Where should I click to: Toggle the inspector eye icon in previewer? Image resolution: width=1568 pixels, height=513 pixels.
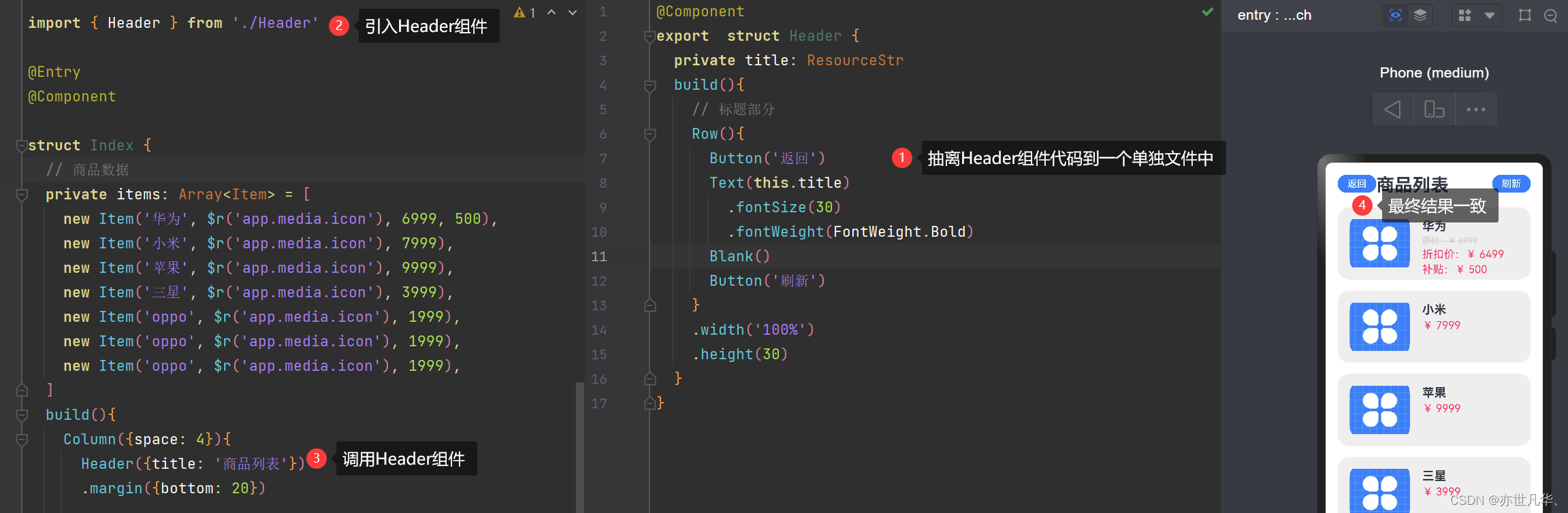[x=1395, y=16]
